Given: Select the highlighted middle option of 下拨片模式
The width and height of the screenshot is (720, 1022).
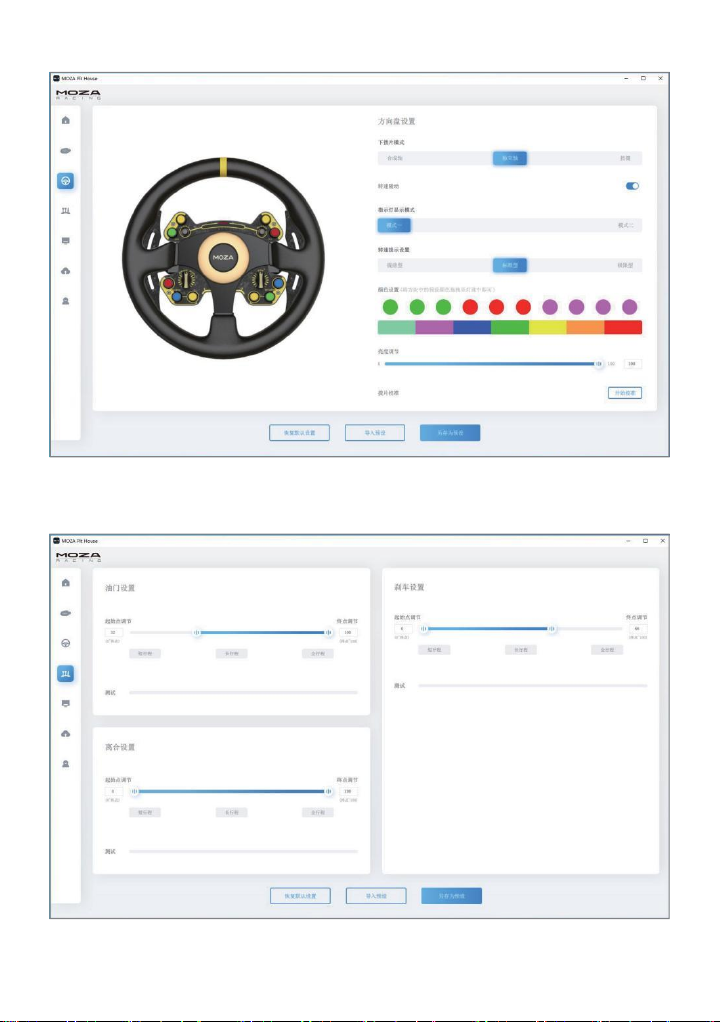Looking at the screenshot, I should click(510, 158).
